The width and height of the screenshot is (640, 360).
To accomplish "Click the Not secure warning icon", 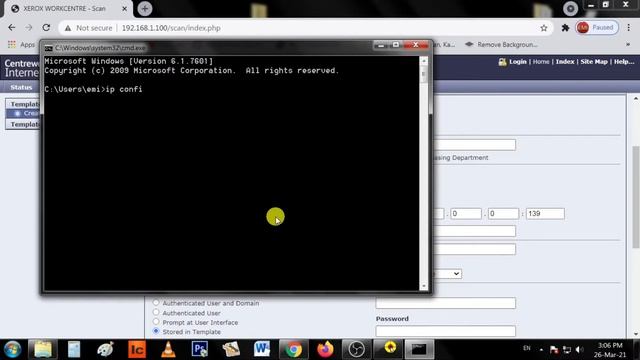I will click(68, 28).
